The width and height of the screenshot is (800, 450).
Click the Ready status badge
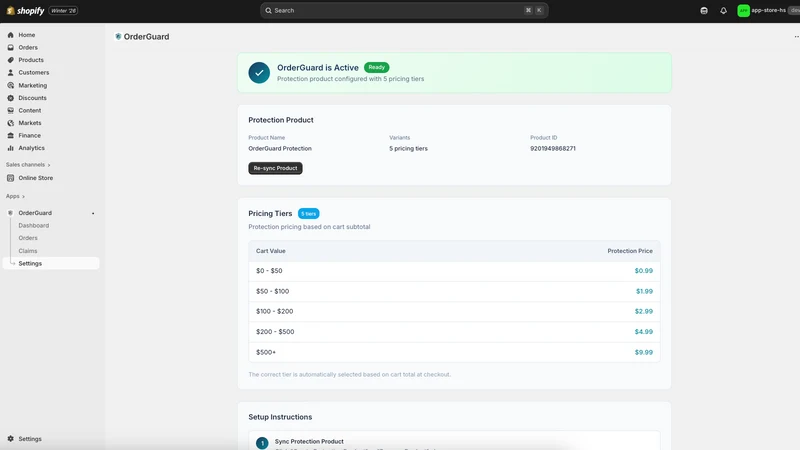[x=377, y=67]
